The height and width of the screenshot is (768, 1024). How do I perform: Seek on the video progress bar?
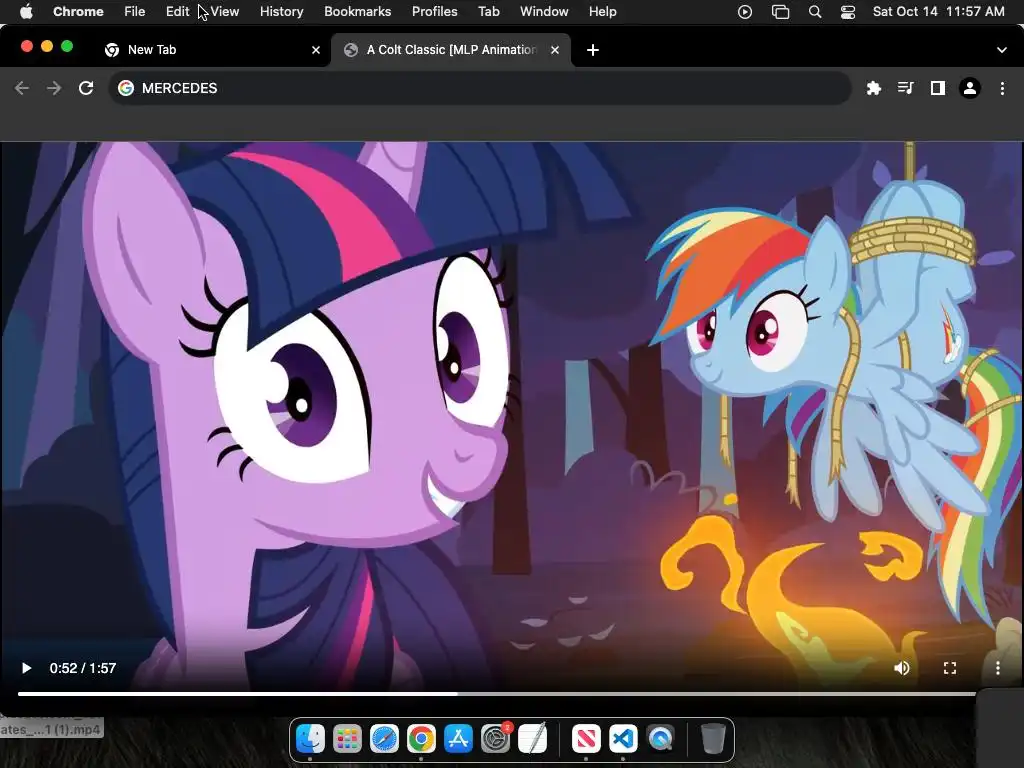497,694
